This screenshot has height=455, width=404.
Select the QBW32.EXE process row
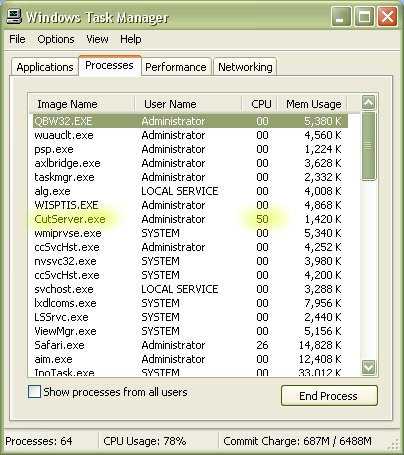190,121
